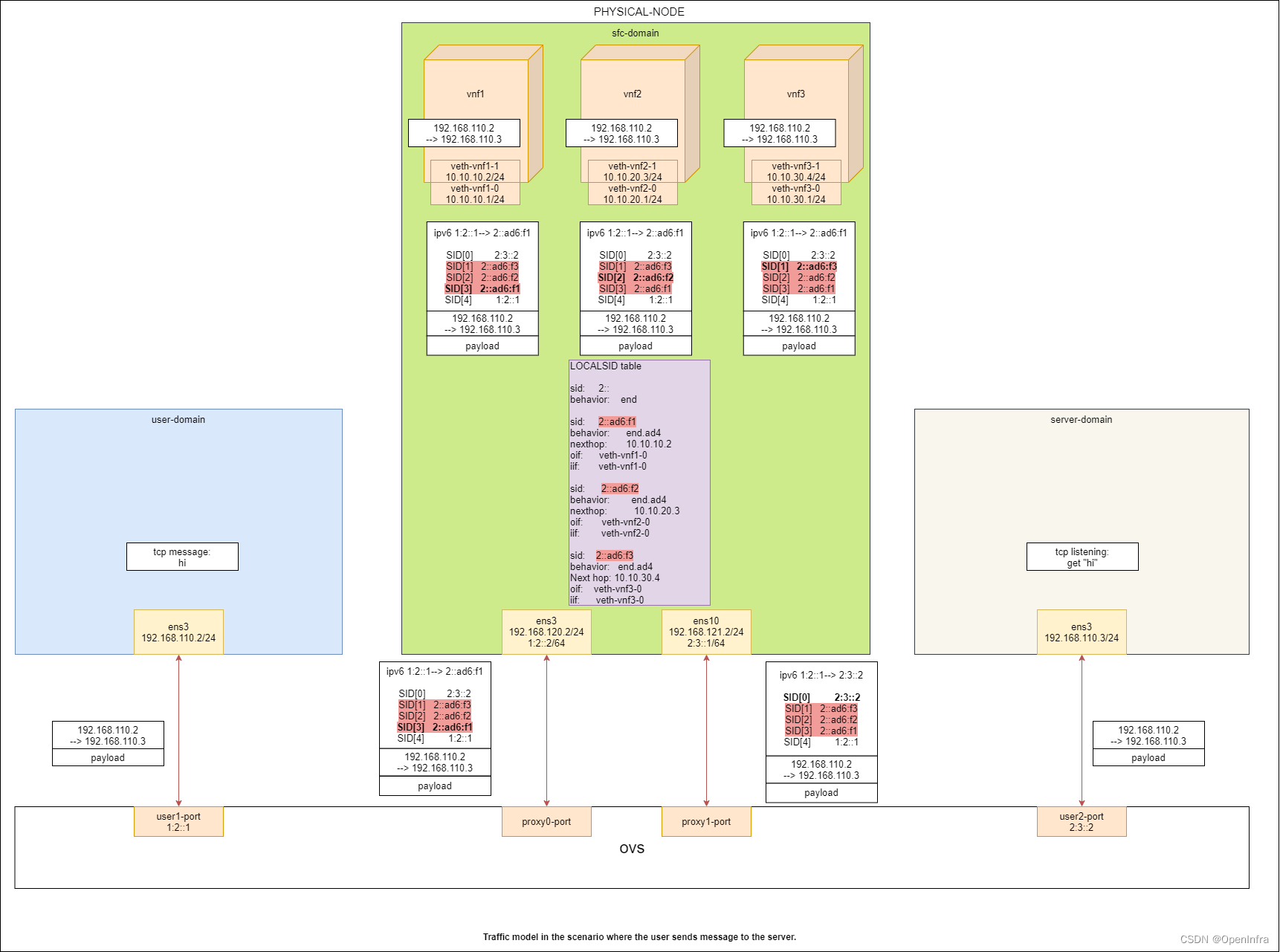Click the server-domain label
1280x952 pixels.
click(x=1082, y=420)
